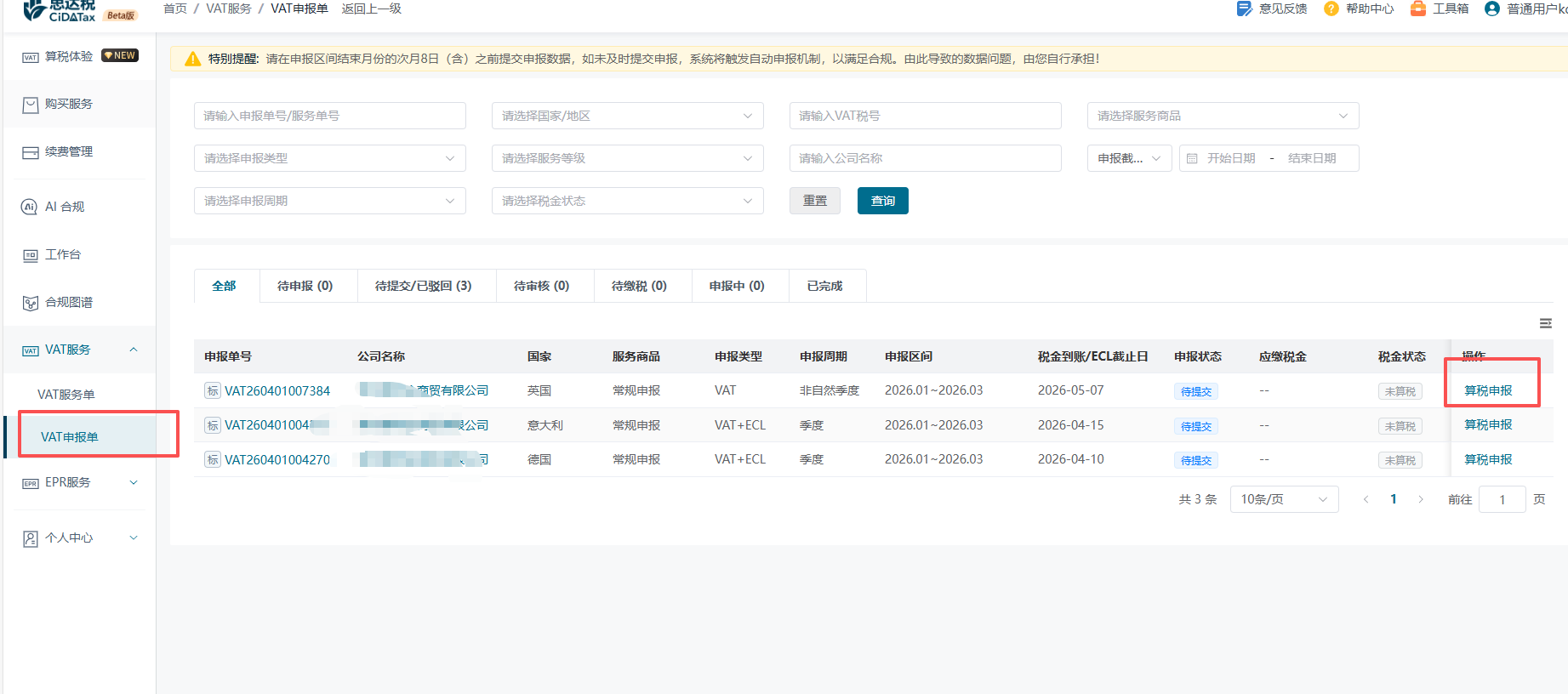Viewport: 1568px width, 694px height.
Task: Collapse the VAT服务 sidebar menu
Action: pos(79,350)
